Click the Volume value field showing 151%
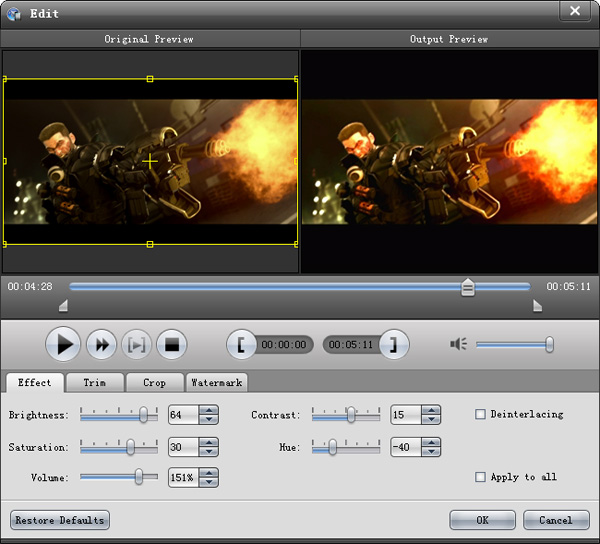Image resolution: width=600 pixels, height=544 pixels. click(x=184, y=477)
